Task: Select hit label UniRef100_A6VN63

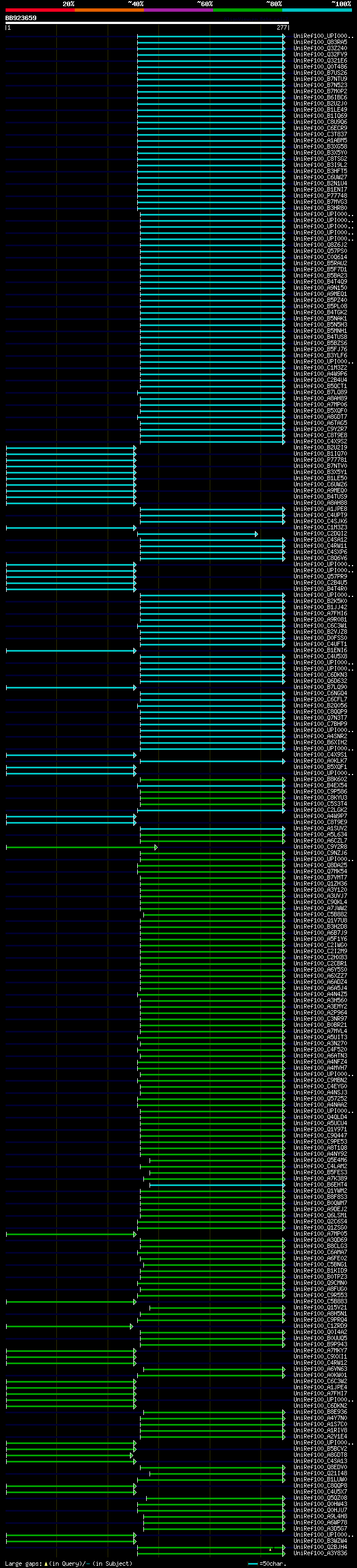Action: 321,1369
